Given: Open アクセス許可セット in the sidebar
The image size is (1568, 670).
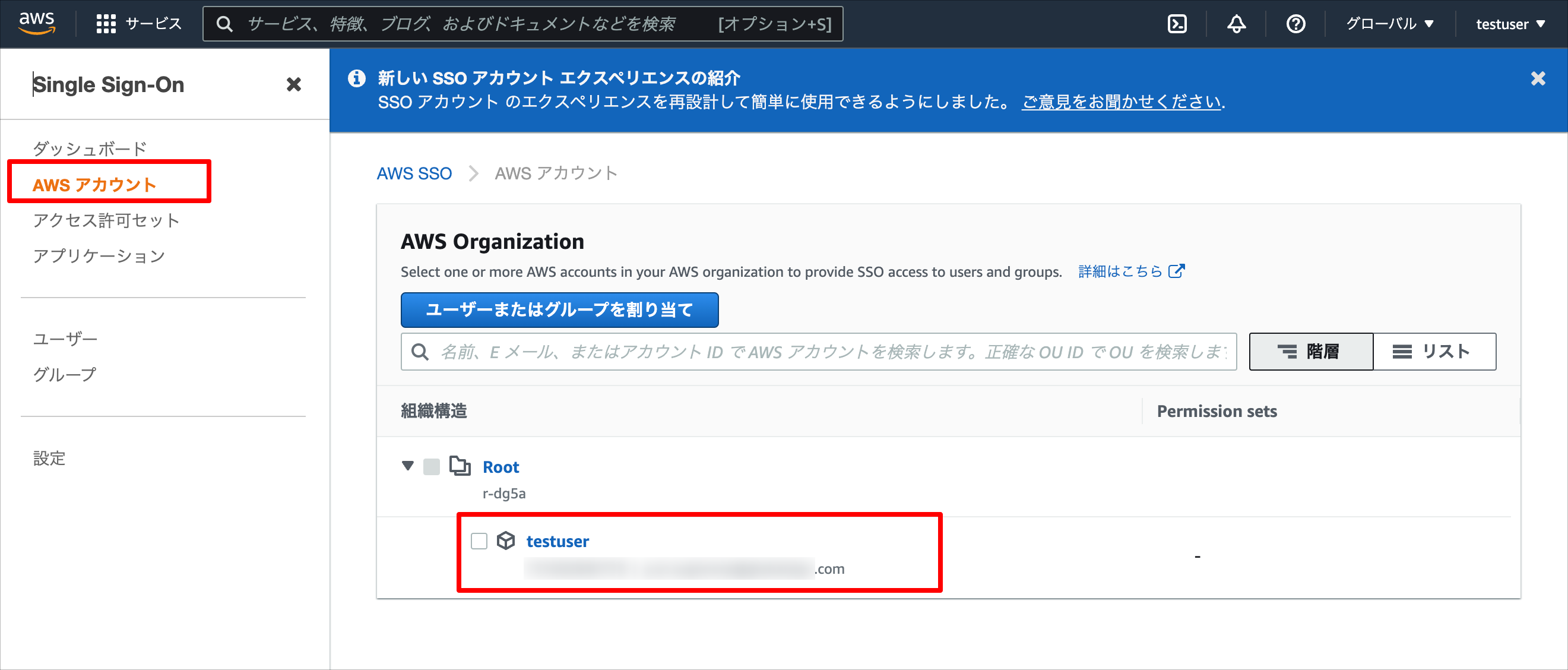Looking at the screenshot, I should click(106, 220).
